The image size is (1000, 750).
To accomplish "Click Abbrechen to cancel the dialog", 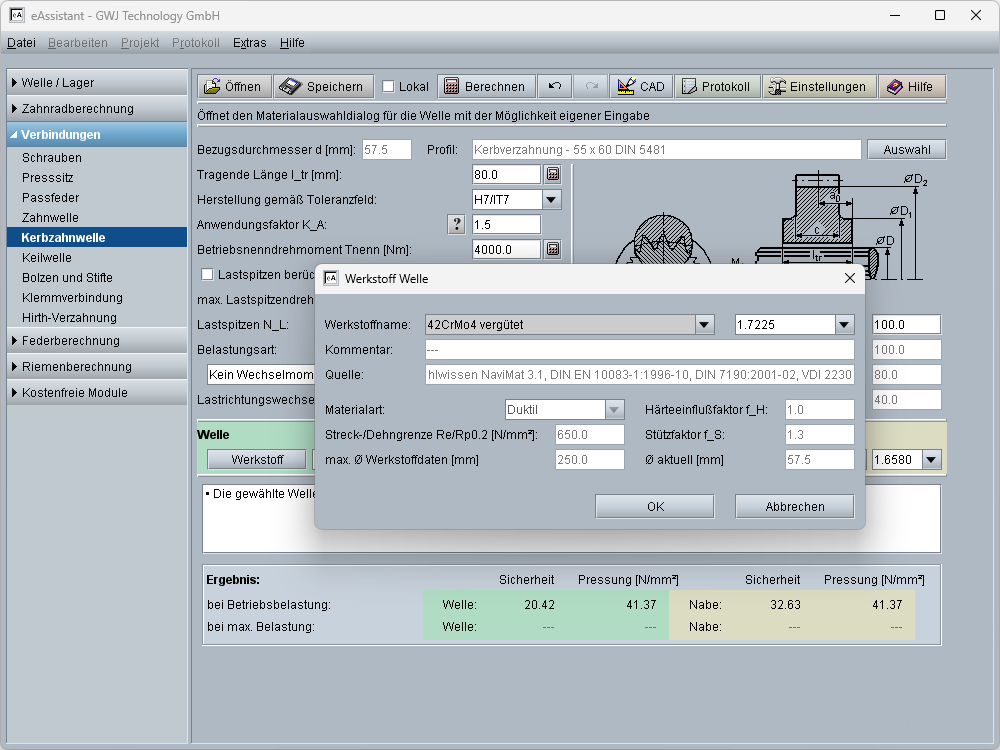I will (x=795, y=506).
